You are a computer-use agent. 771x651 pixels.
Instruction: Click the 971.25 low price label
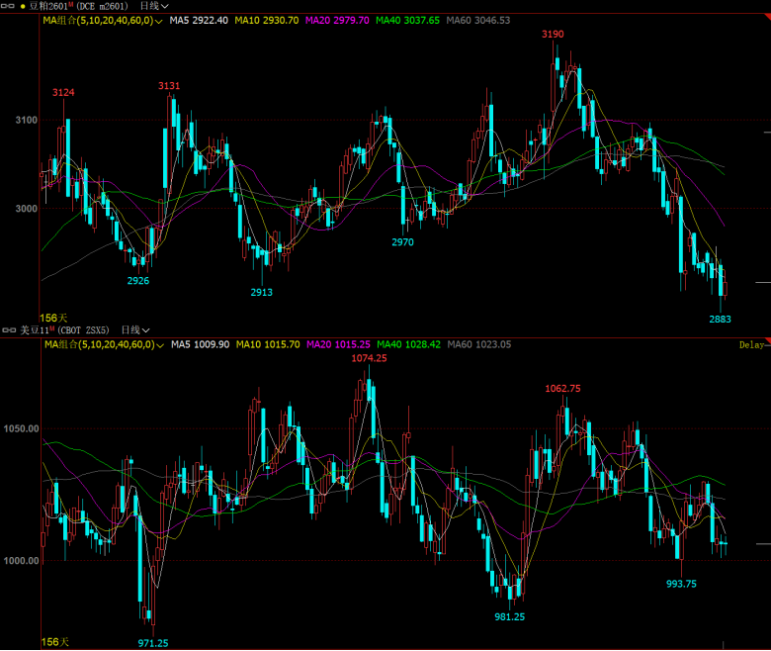153,642
